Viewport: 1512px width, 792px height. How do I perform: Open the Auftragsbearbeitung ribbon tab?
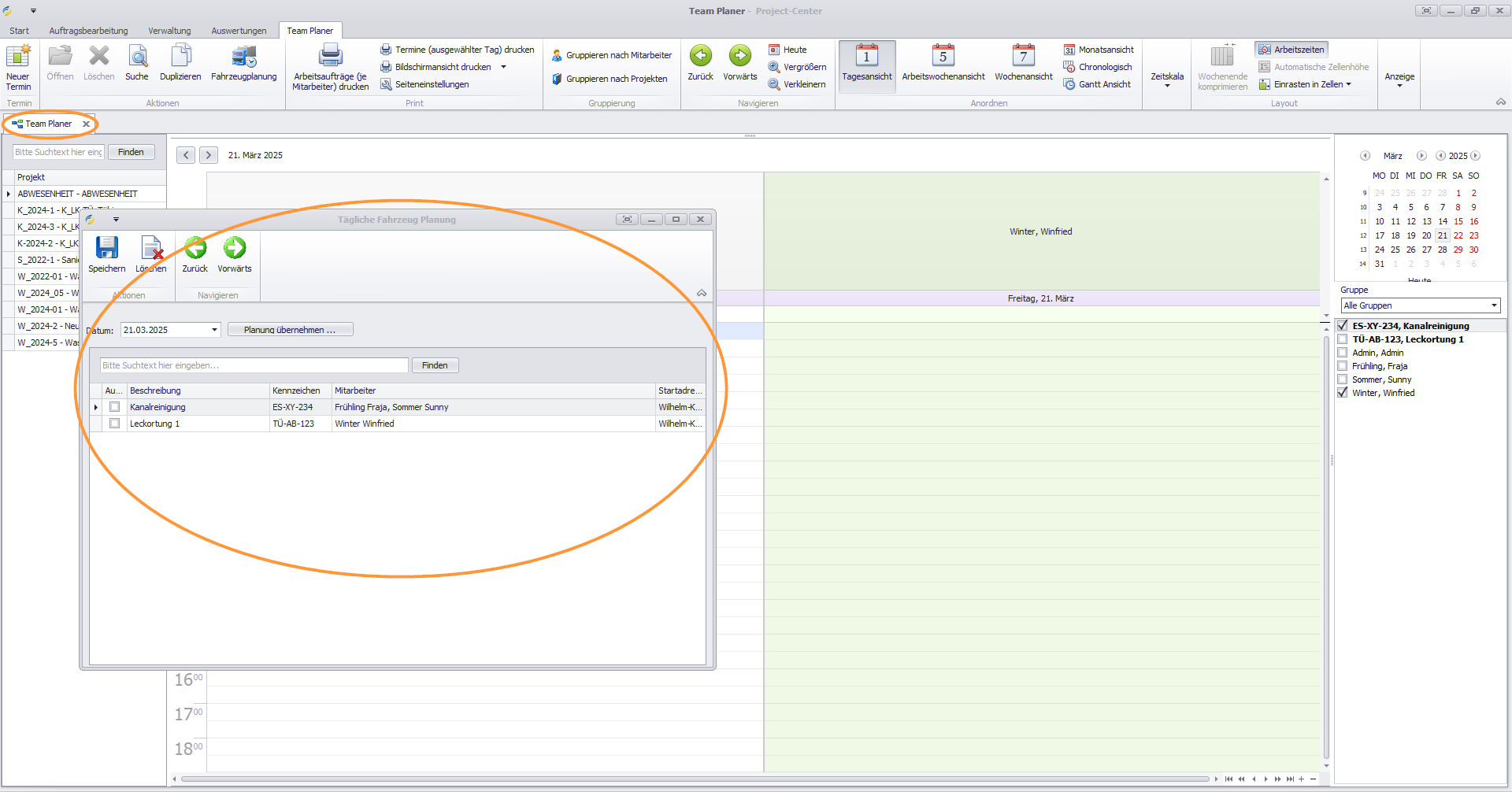(88, 31)
